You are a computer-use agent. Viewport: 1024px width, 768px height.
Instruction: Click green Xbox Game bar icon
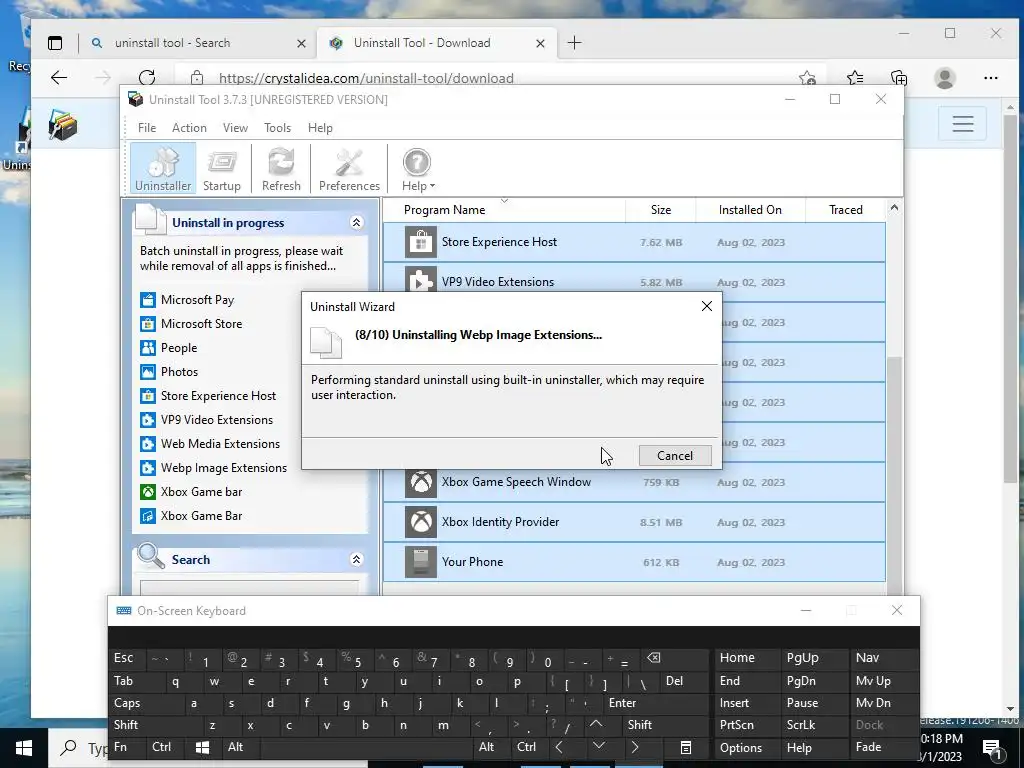tap(148, 492)
